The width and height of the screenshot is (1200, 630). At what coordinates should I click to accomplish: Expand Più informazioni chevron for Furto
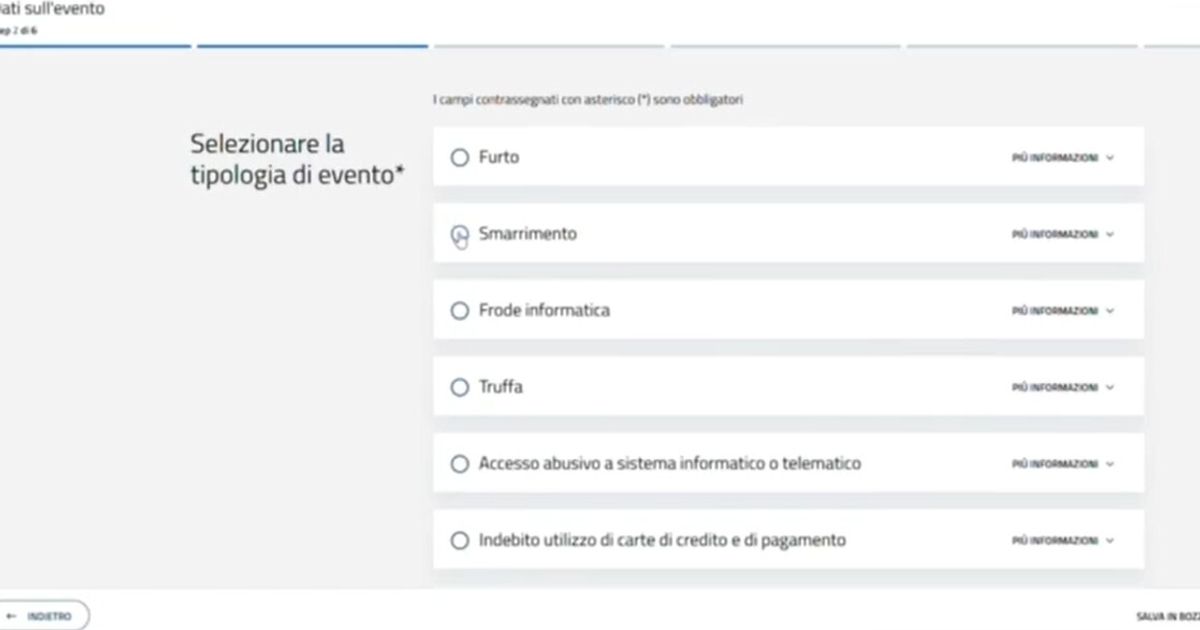click(1110, 158)
